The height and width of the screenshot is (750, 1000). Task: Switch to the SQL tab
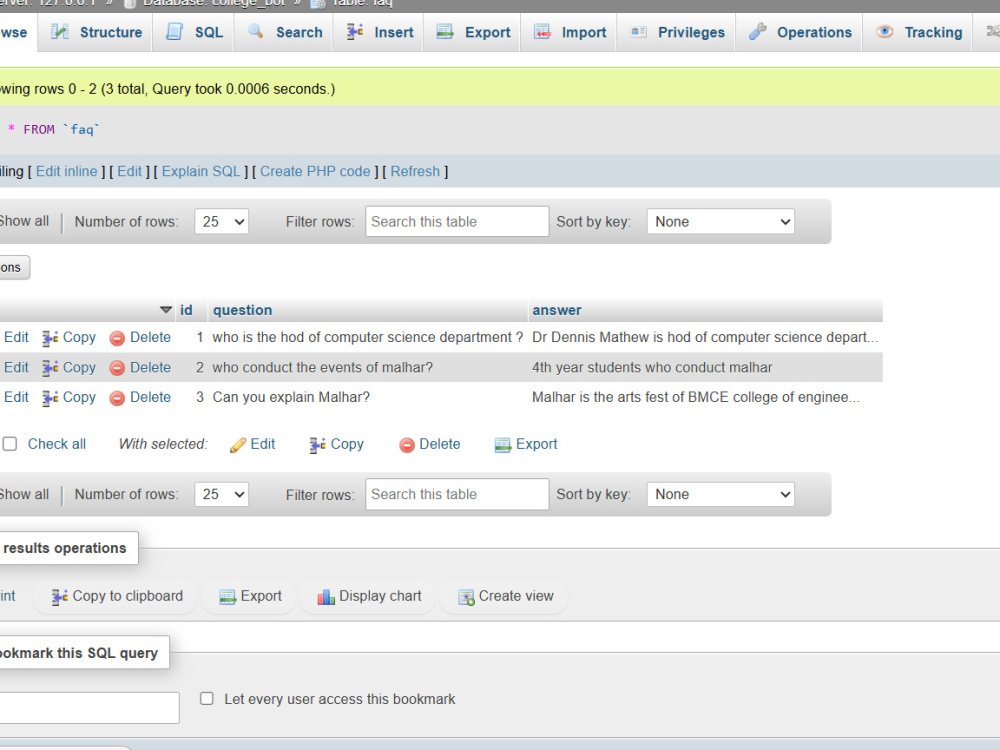point(195,32)
